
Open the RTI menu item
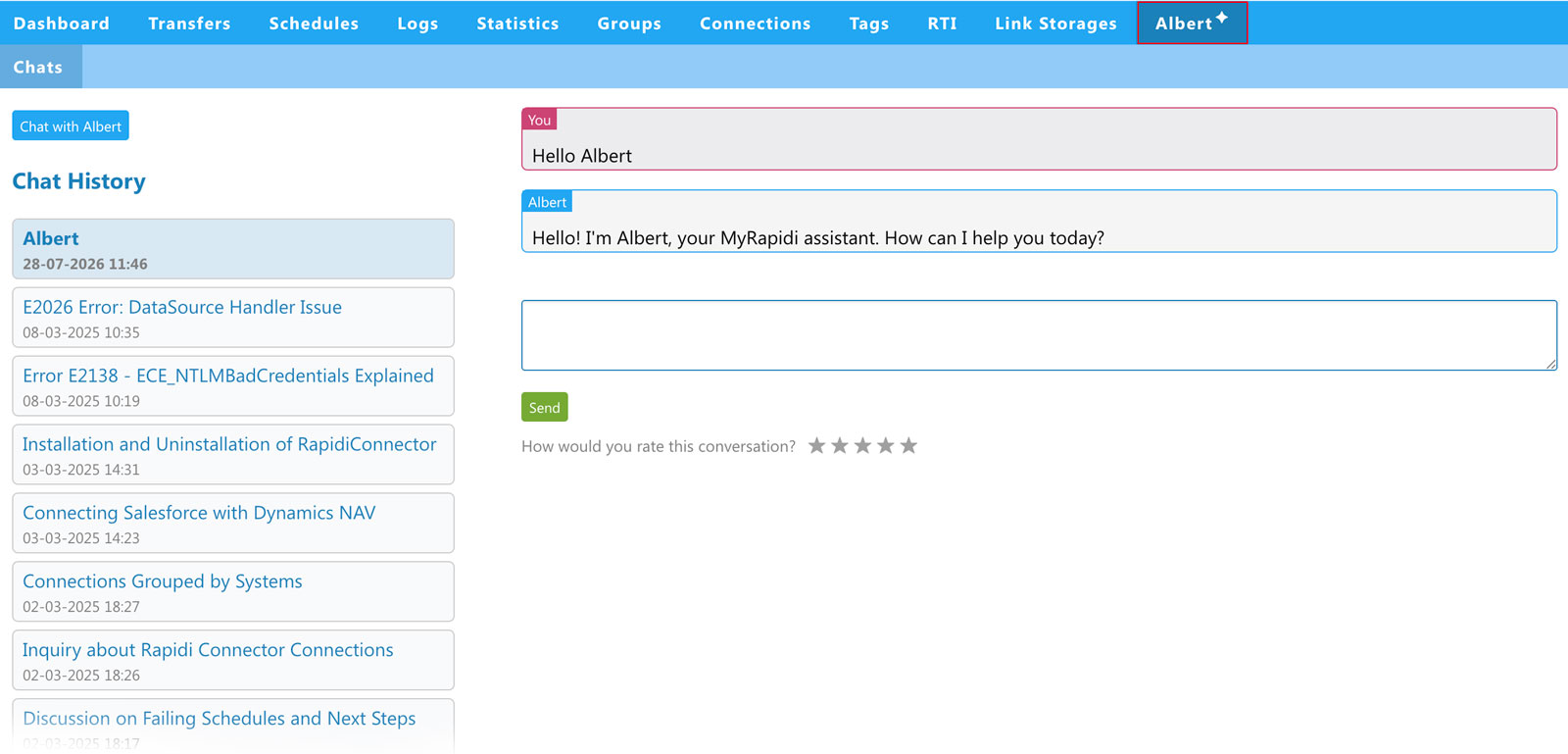pos(942,23)
